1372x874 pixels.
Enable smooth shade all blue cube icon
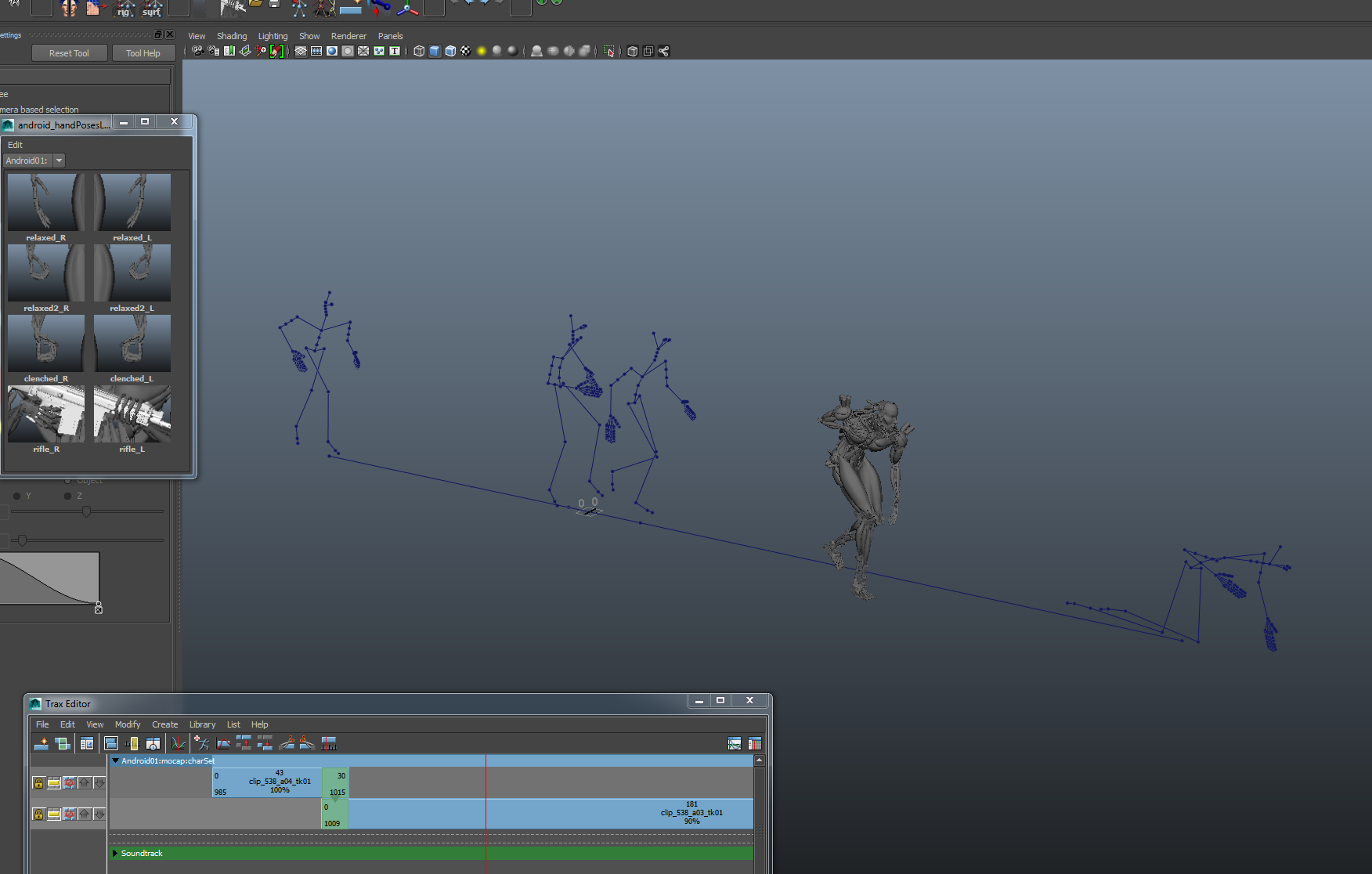coord(435,51)
